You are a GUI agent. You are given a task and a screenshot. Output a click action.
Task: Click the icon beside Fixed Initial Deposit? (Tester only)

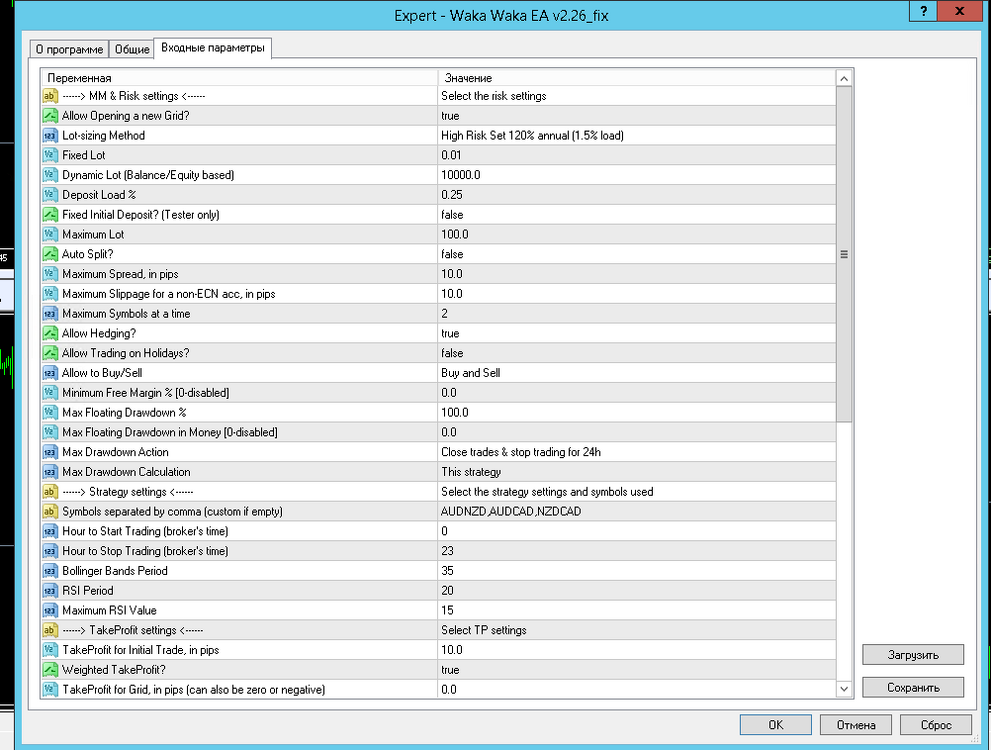pos(50,215)
